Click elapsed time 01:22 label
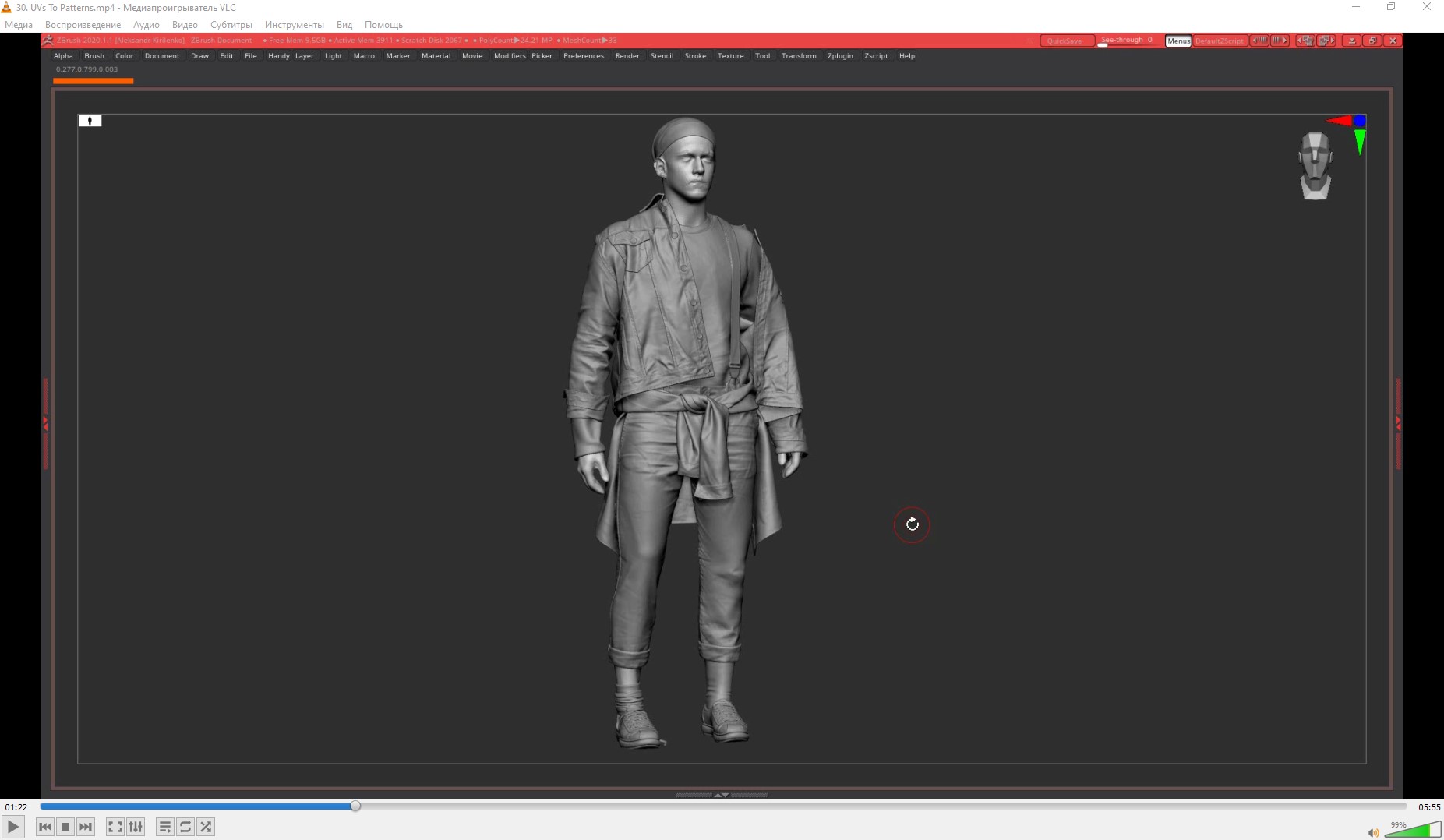 (x=16, y=807)
